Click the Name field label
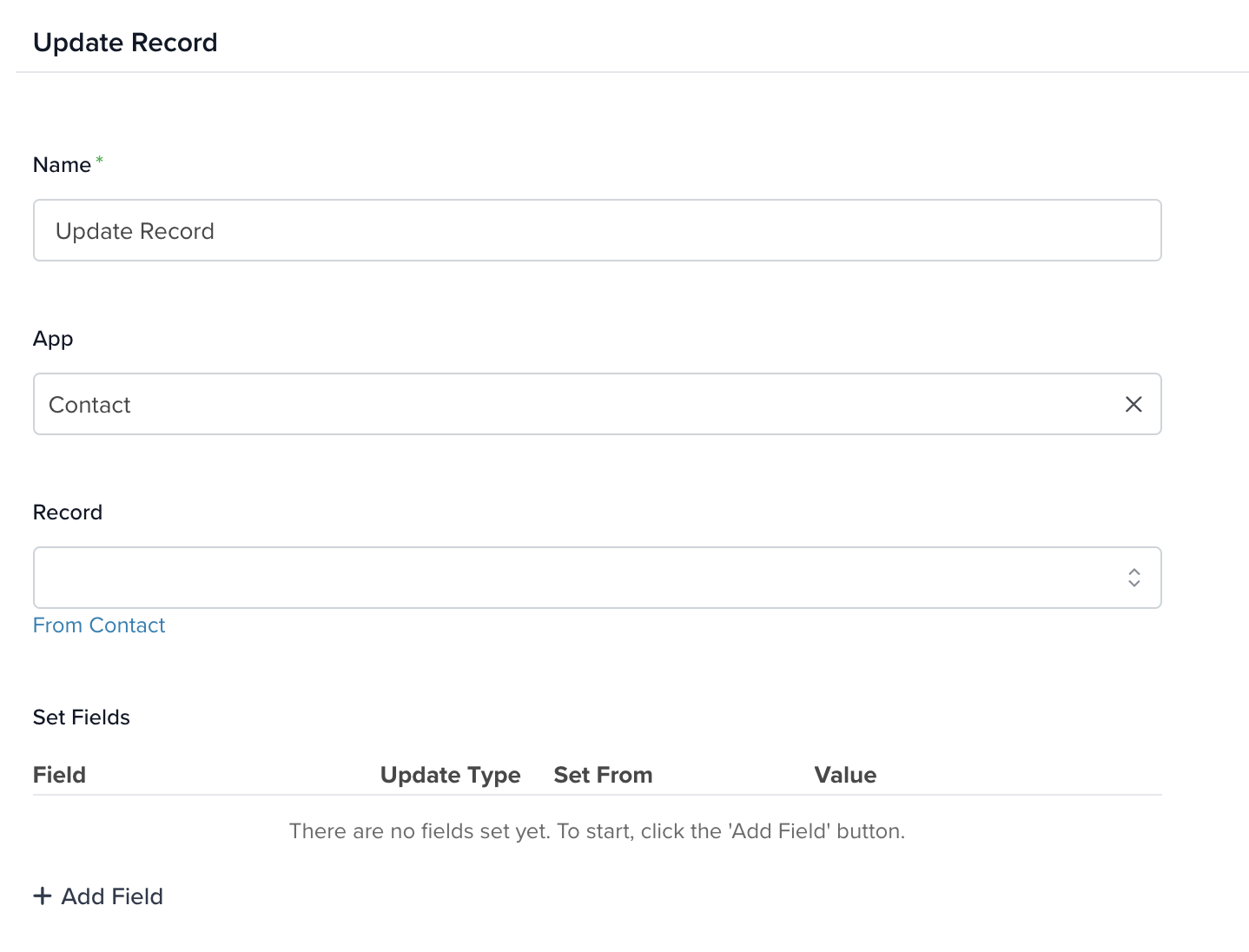Screen dimensions: 1249x952 (62, 165)
